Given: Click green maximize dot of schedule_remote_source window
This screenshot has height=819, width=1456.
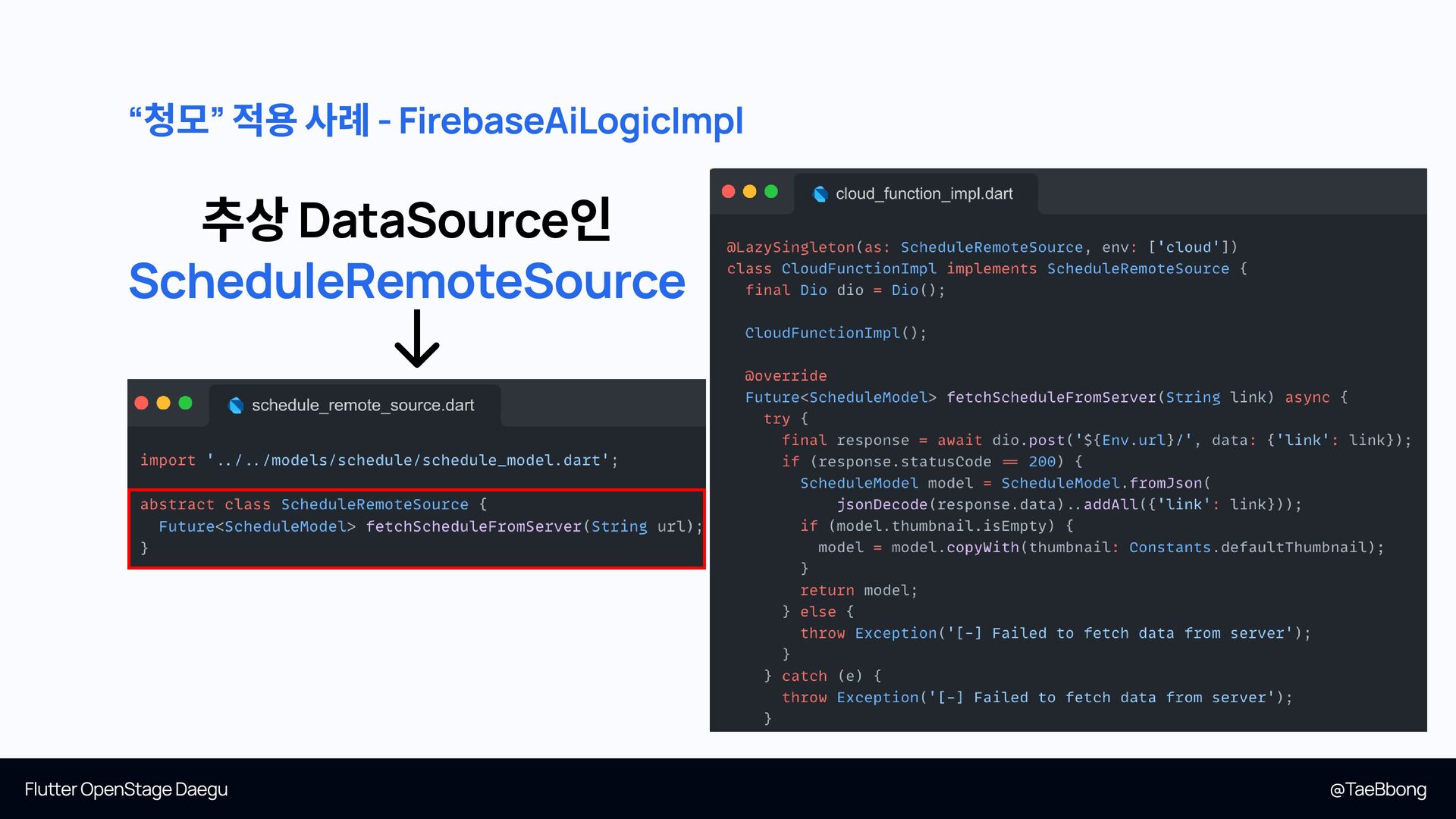Looking at the screenshot, I should (185, 403).
